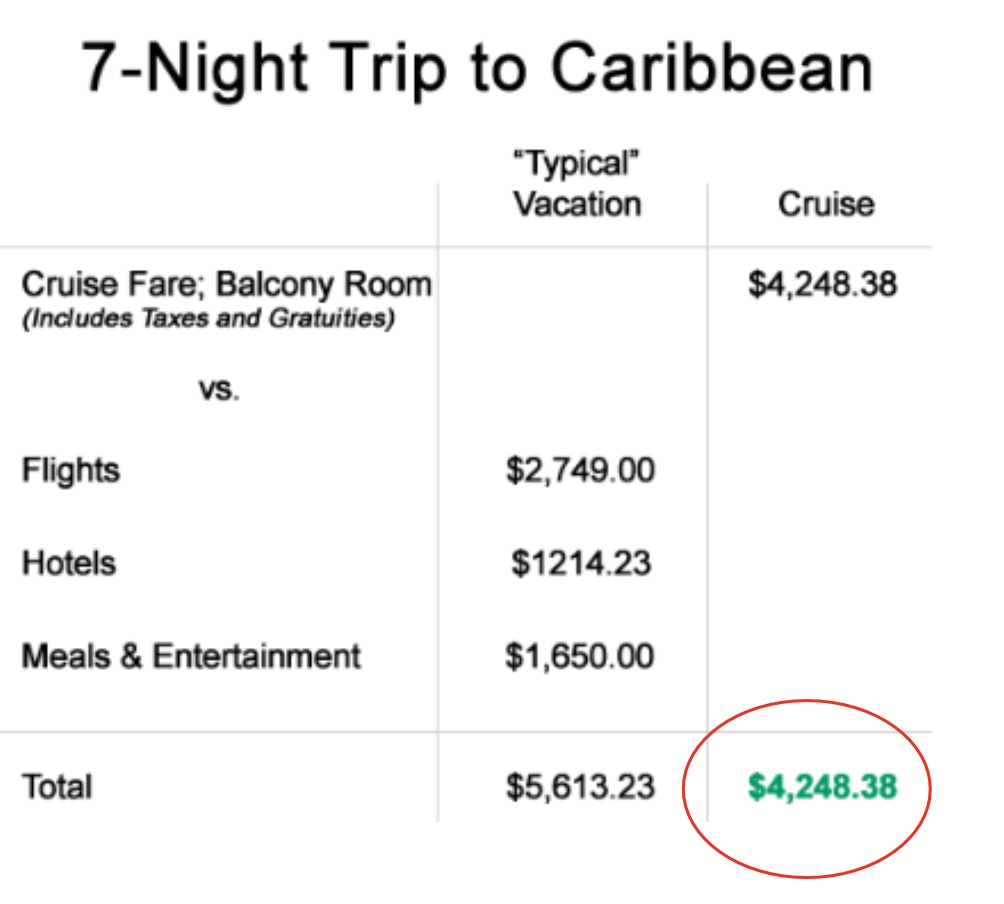Image resolution: width=1004 pixels, height=904 pixels.
Task: Select the Cruise column header
Action: 825,204
